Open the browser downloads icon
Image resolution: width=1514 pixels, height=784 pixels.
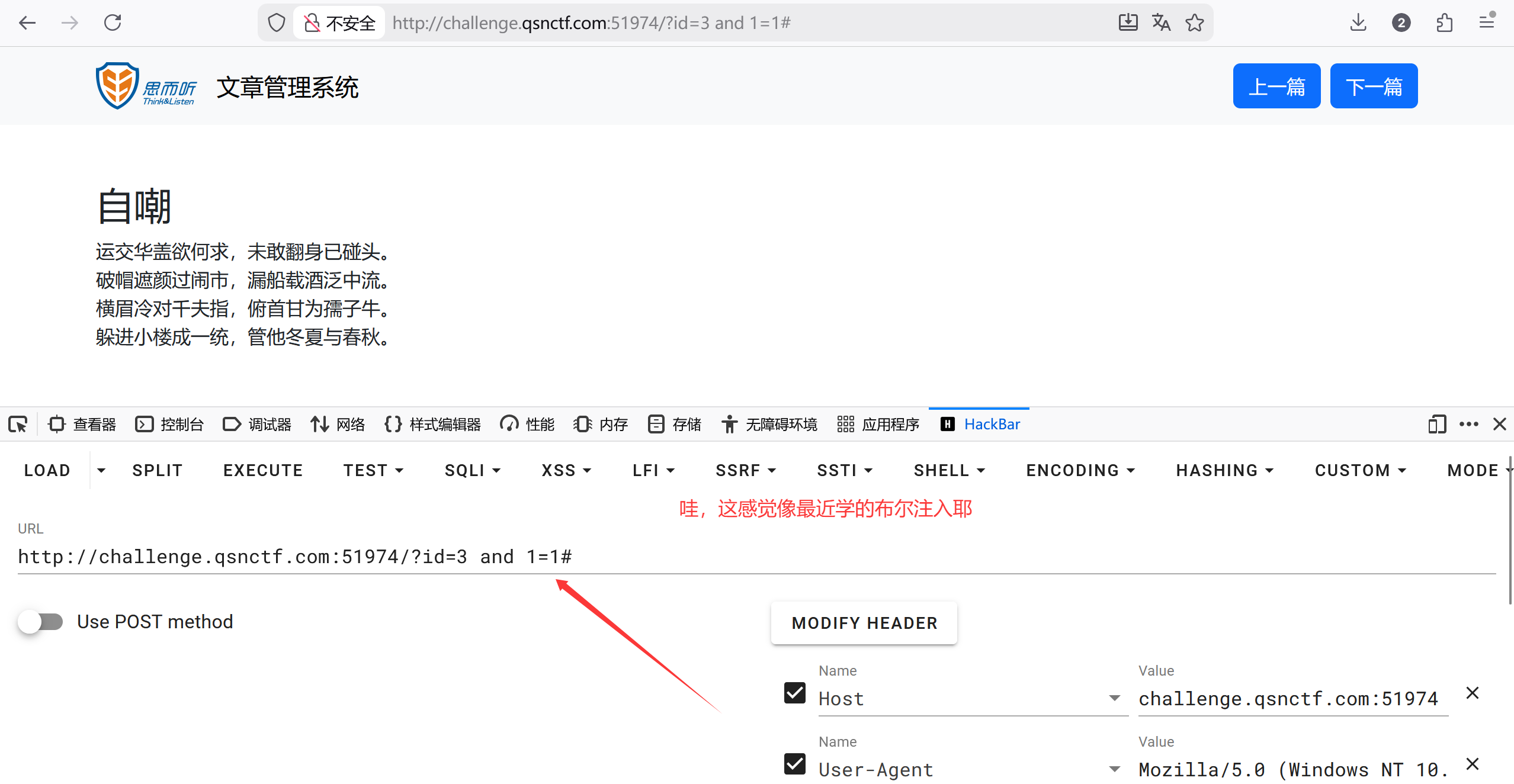click(x=1358, y=23)
